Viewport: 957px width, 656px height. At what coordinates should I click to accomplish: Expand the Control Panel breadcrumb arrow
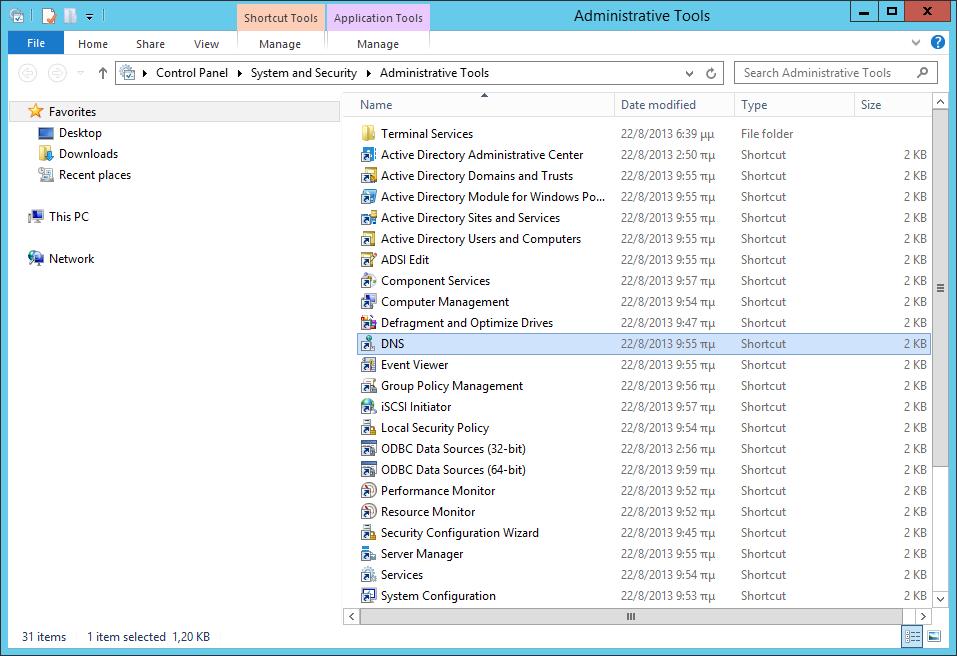[239, 73]
